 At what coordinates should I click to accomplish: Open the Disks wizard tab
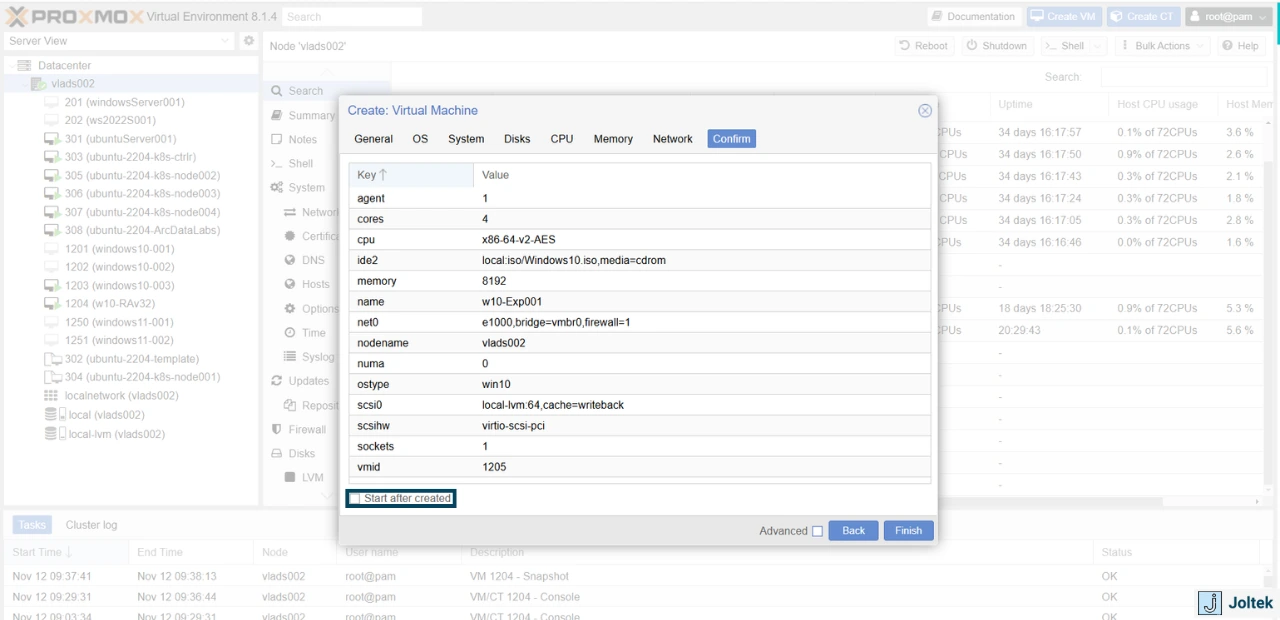tap(517, 139)
